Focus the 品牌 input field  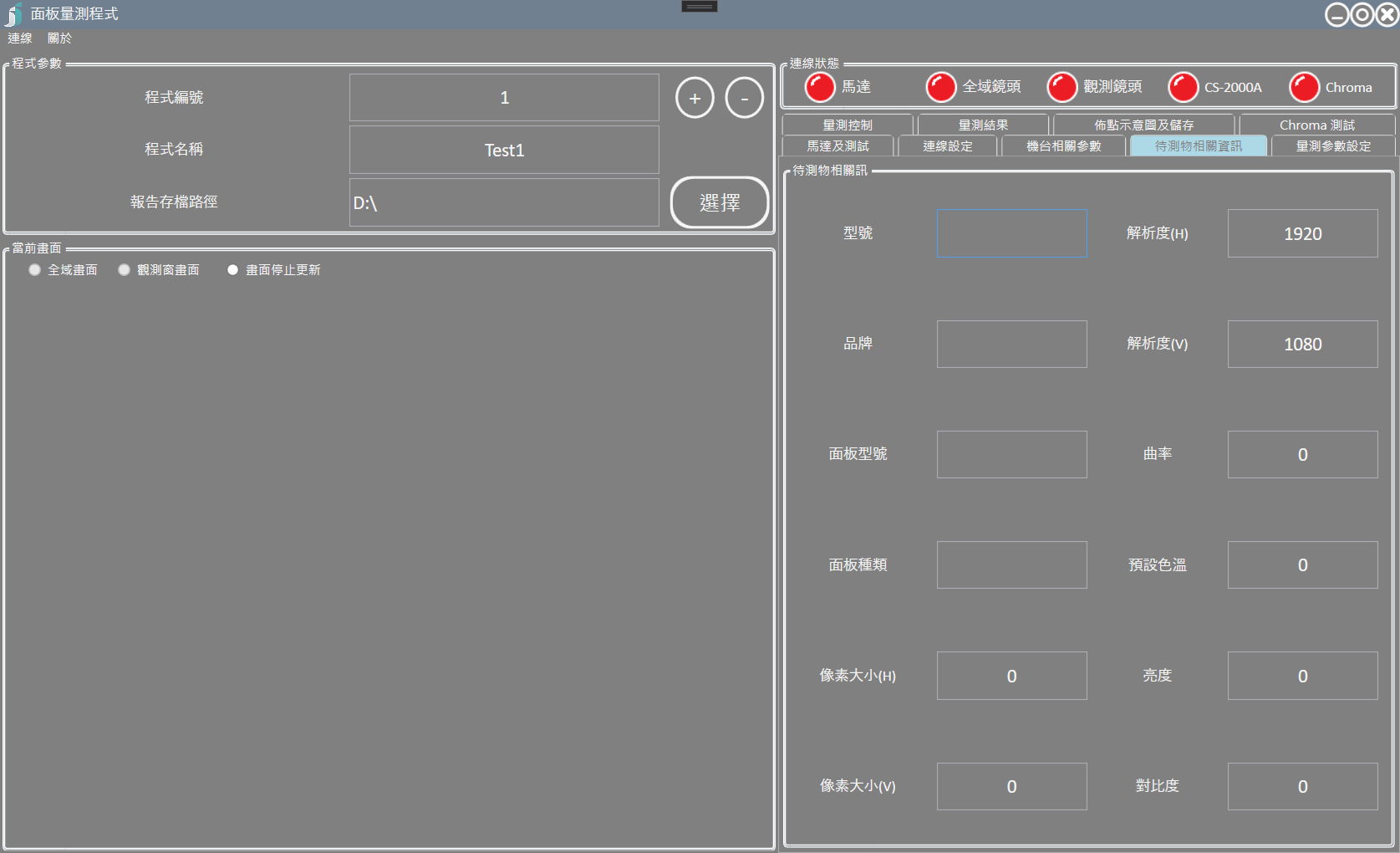(x=1011, y=344)
